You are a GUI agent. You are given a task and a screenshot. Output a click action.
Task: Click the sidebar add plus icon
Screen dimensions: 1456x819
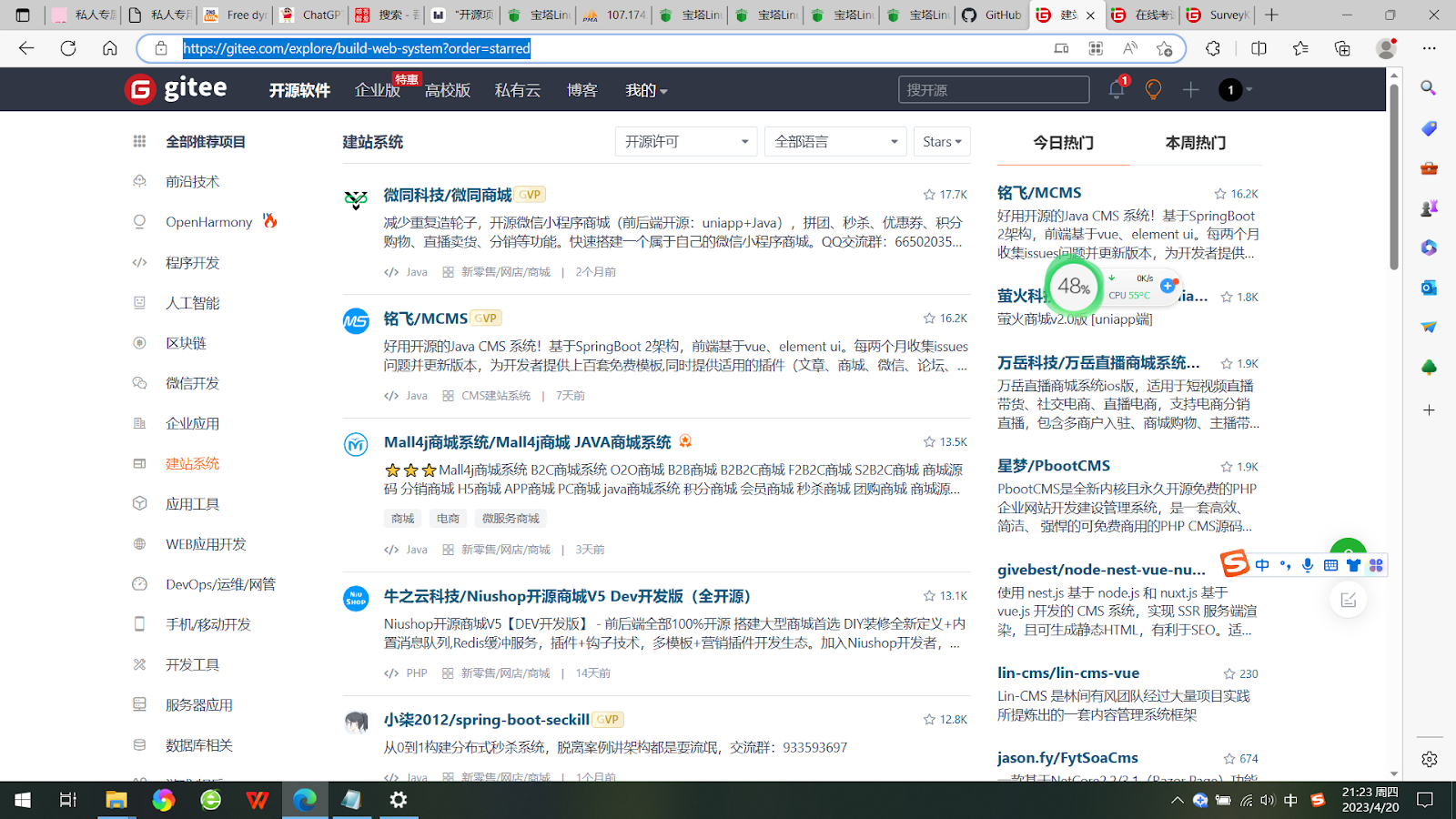coord(1429,410)
